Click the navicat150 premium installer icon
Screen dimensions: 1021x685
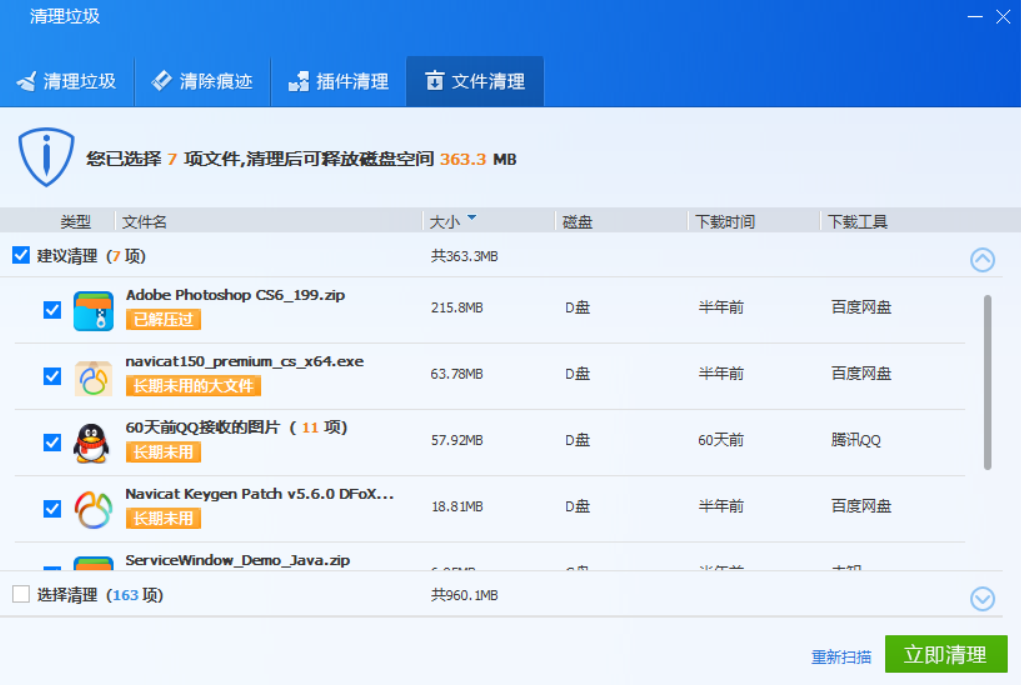(93, 378)
